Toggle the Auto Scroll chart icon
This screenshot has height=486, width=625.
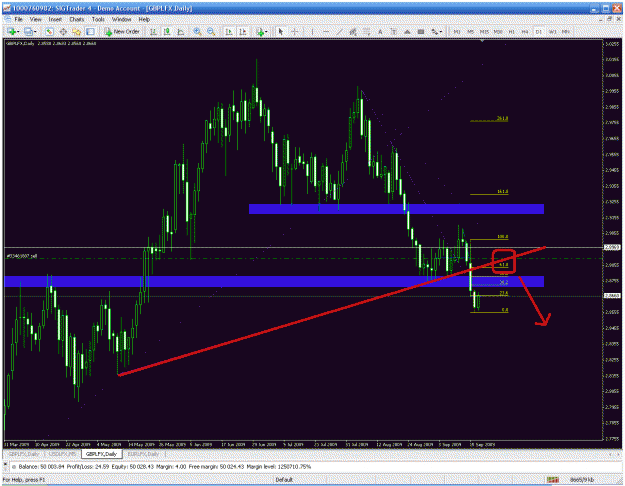tap(229, 32)
